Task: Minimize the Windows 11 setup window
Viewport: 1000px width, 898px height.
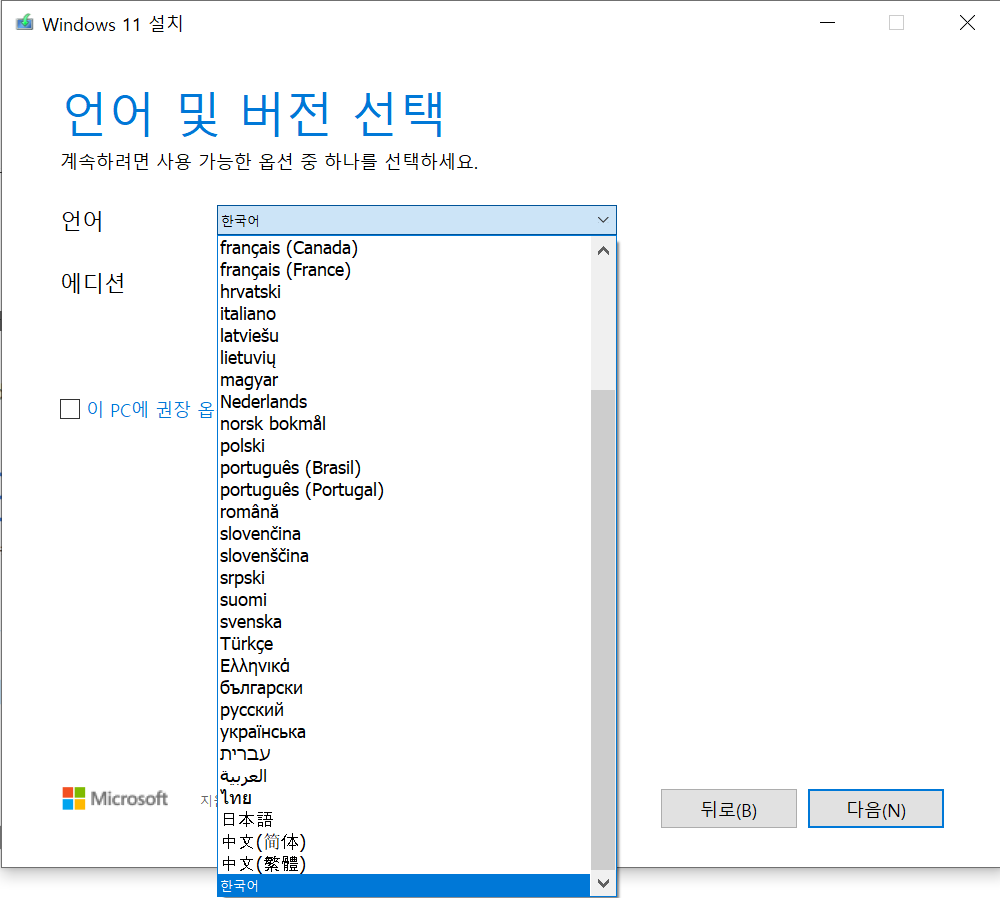Action: (x=827, y=23)
